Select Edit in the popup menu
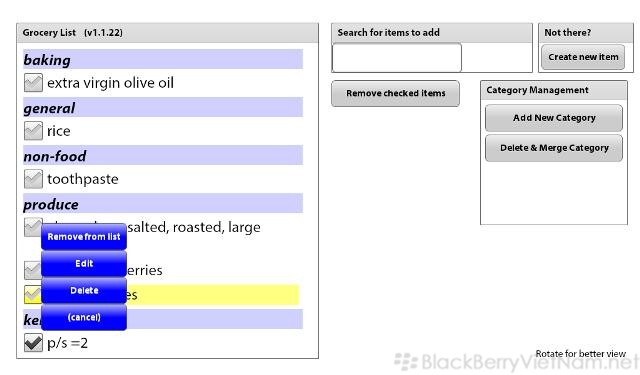This screenshot has height=375, width=640. [x=84, y=264]
